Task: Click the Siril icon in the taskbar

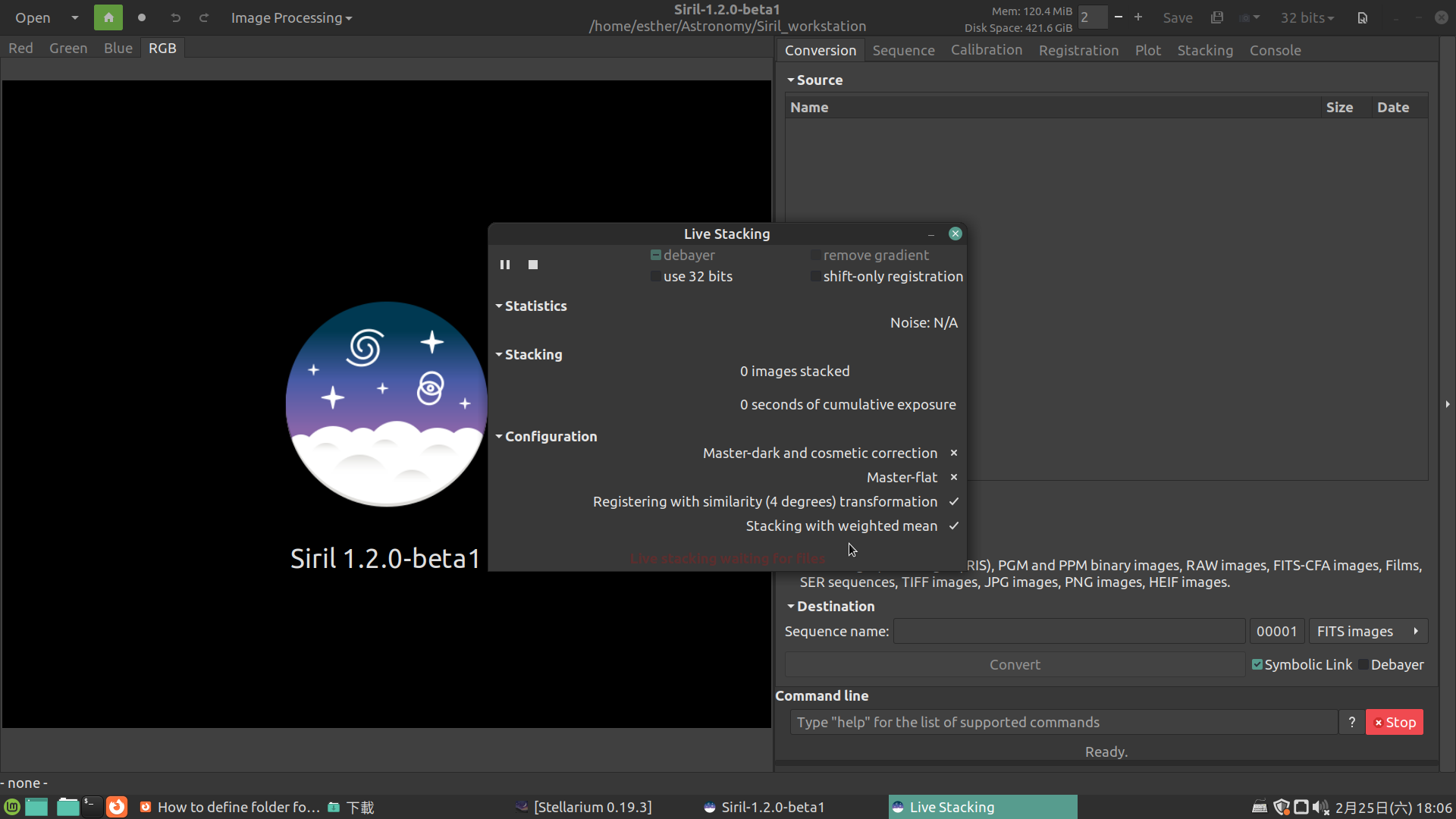Action: 709,807
